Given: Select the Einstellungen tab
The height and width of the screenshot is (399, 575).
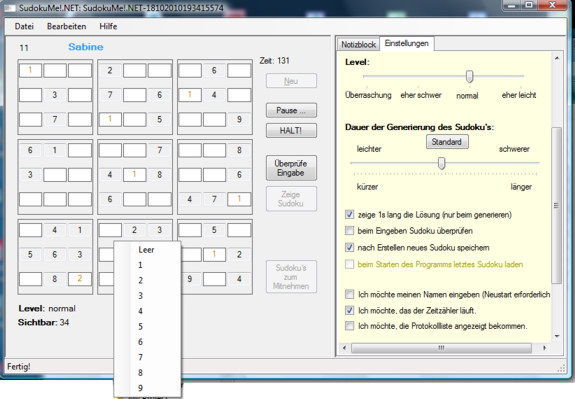Looking at the screenshot, I should point(407,43).
